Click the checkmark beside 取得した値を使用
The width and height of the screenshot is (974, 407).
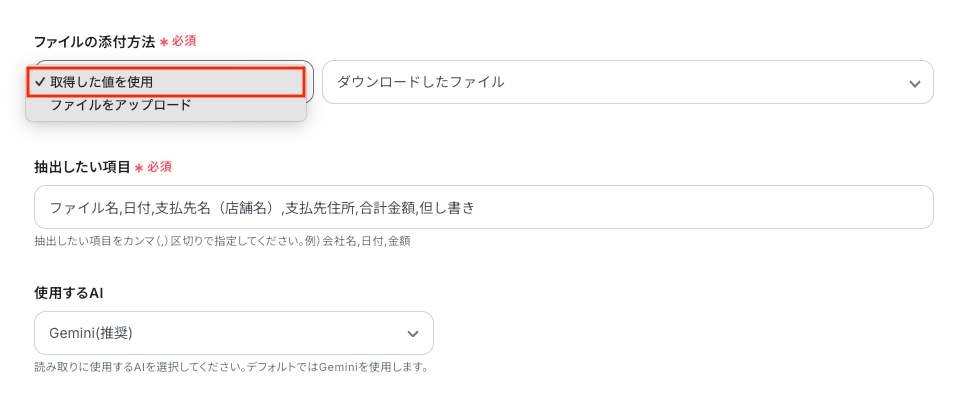point(39,82)
